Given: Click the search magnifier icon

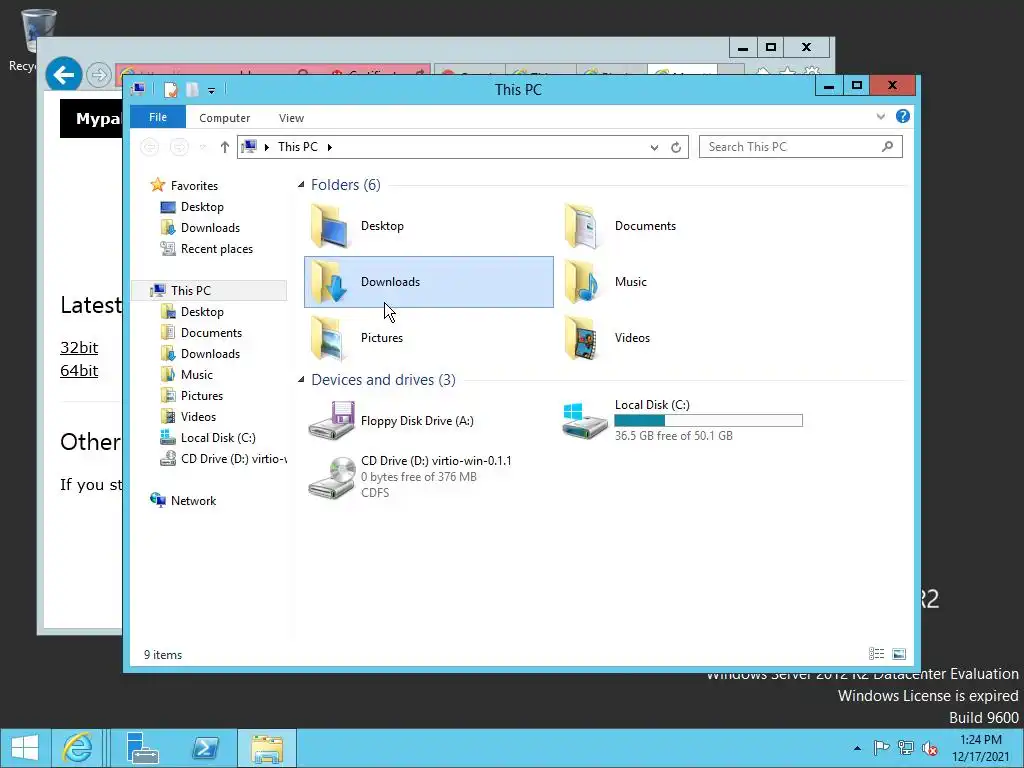Looking at the screenshot, I should click(x=887, y=146).
